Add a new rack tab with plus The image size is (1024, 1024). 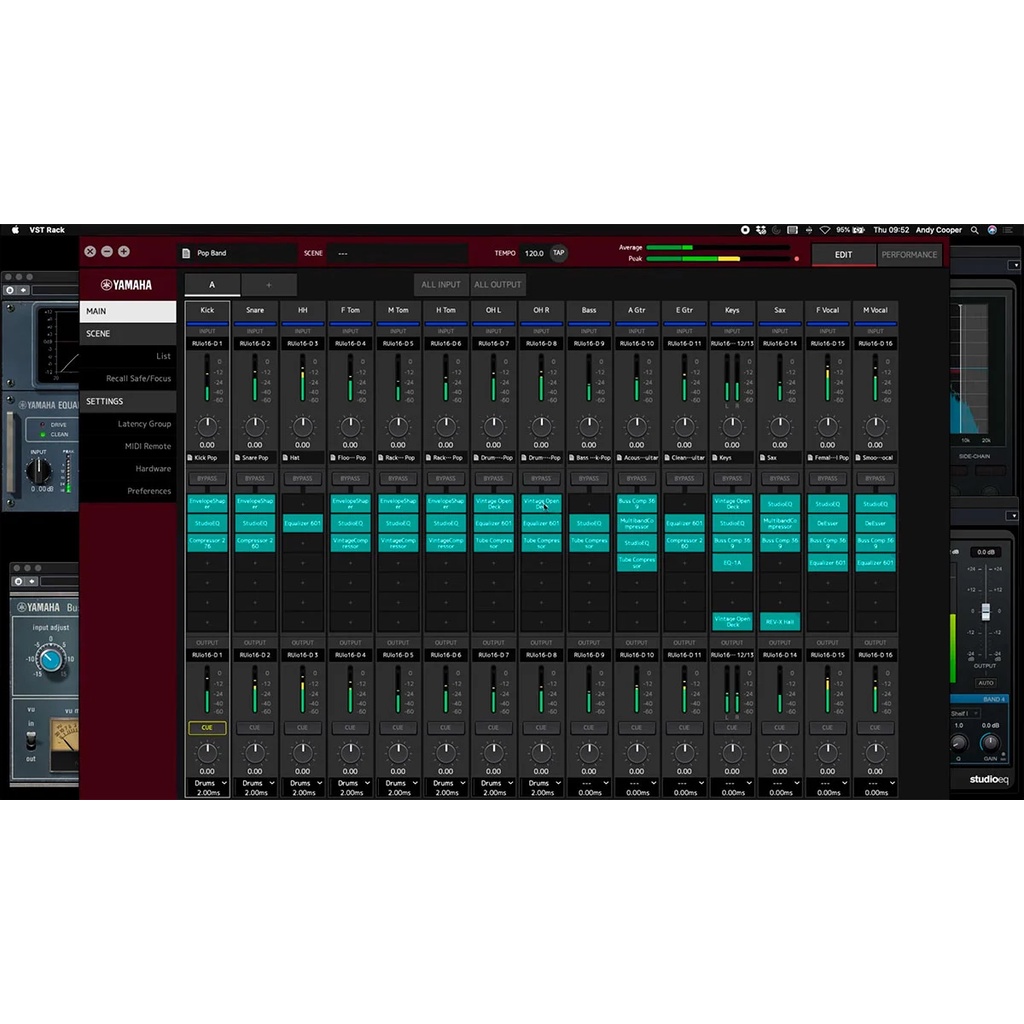coord(269,285)
